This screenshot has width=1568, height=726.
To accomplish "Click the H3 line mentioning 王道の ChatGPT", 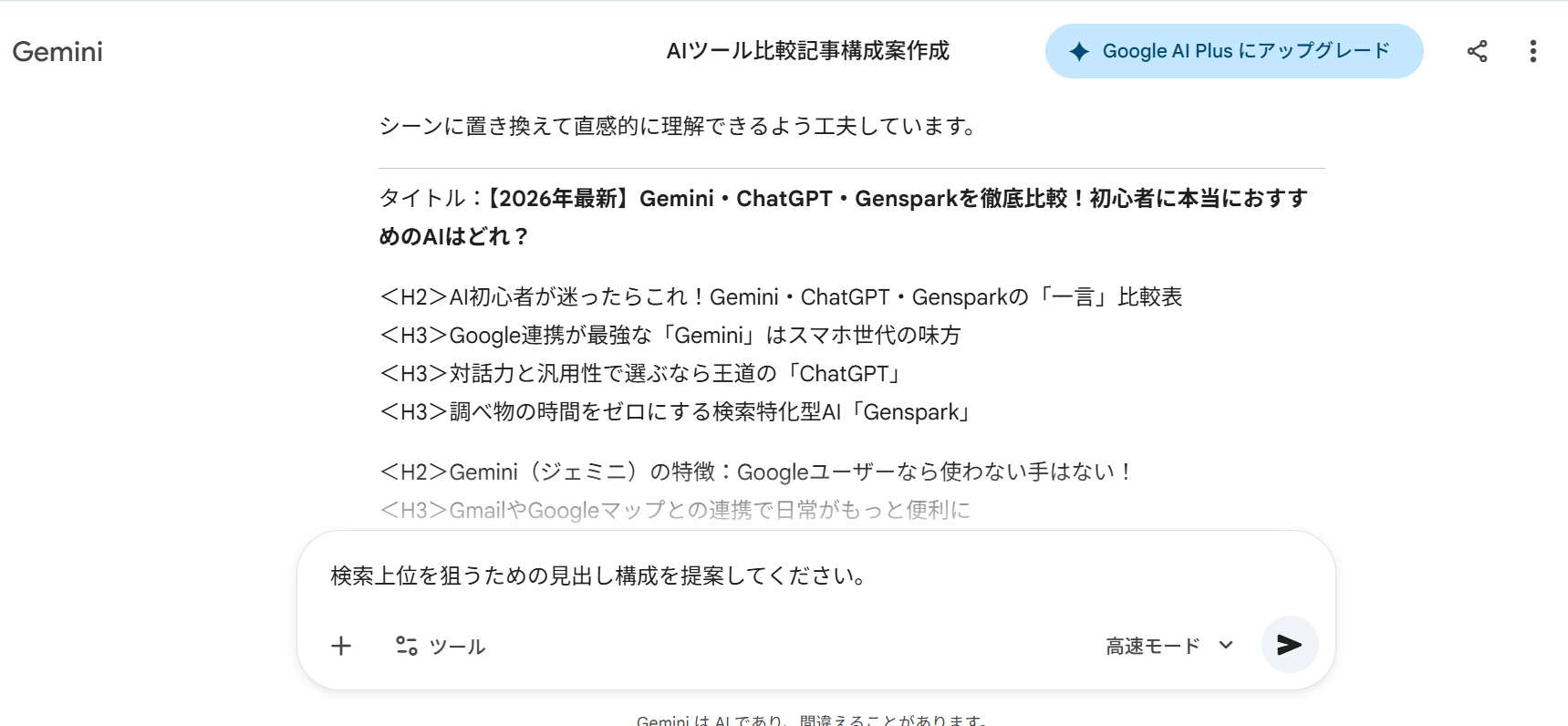I will click(642, 374).
